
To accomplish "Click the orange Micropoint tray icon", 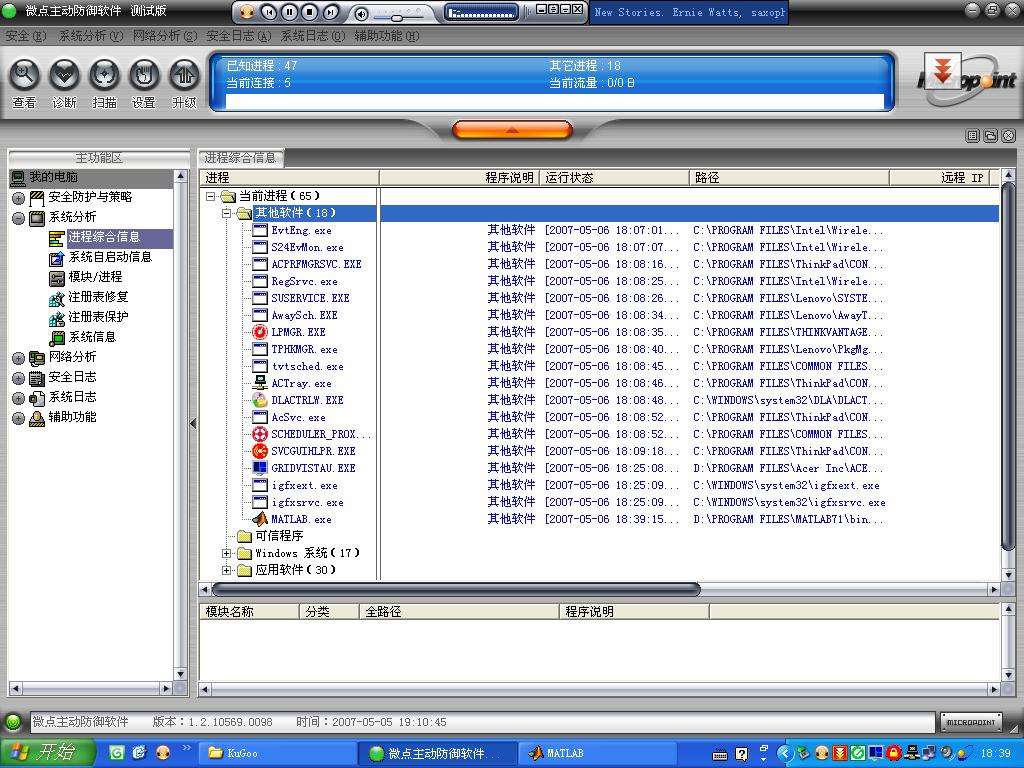I will click(x=840, y=753).
